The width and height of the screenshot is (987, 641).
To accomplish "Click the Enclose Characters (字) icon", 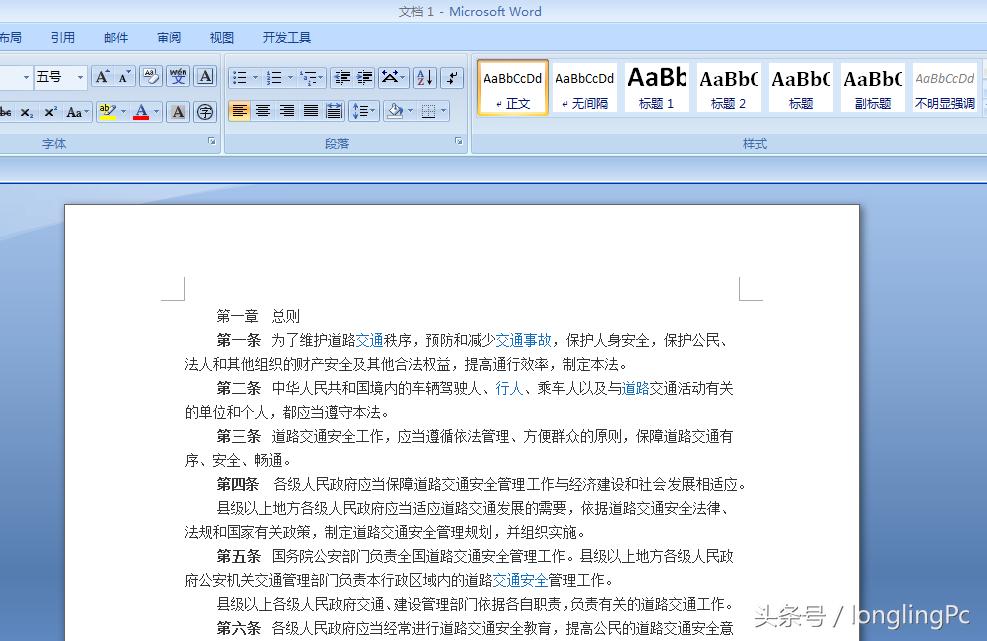I will click(x=206, y=112).
